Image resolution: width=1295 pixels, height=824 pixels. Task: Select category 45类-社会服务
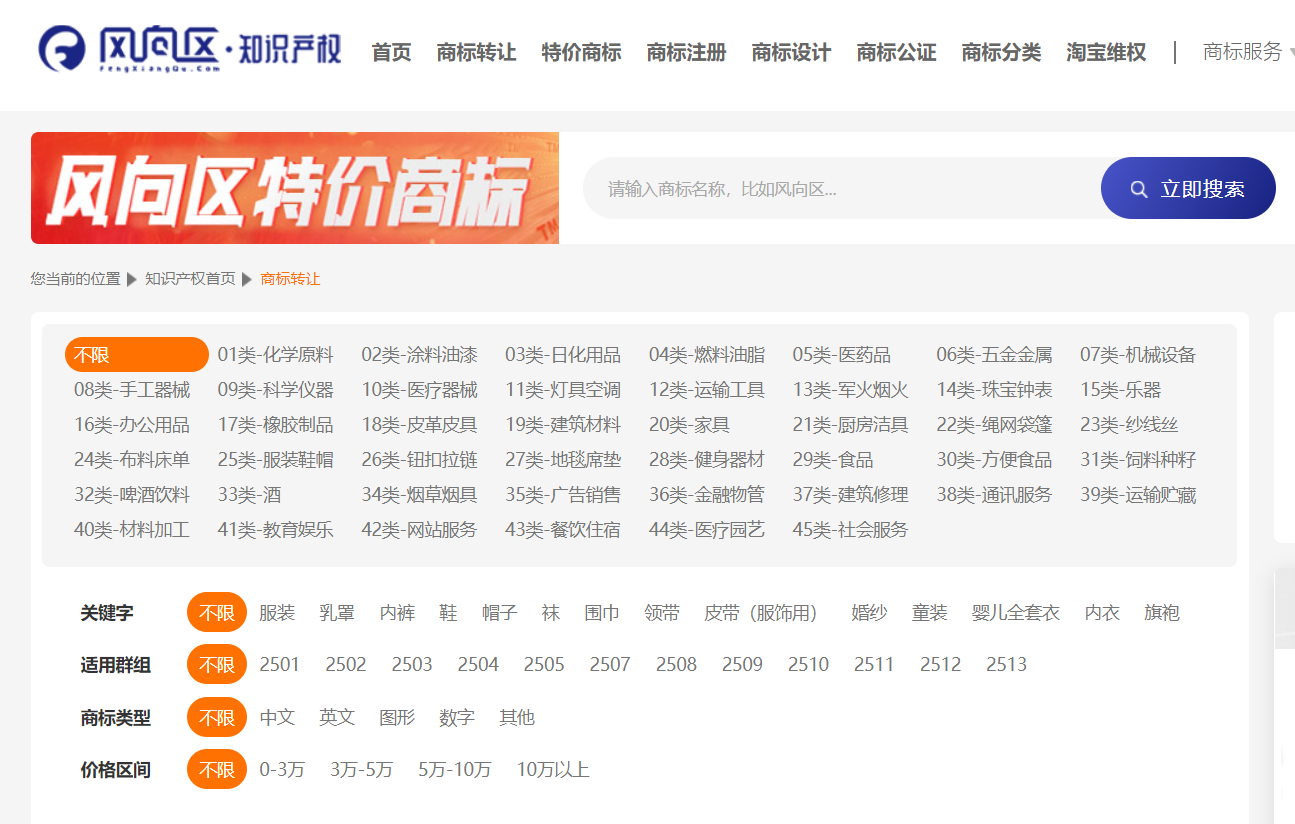(x=850, y=530)
